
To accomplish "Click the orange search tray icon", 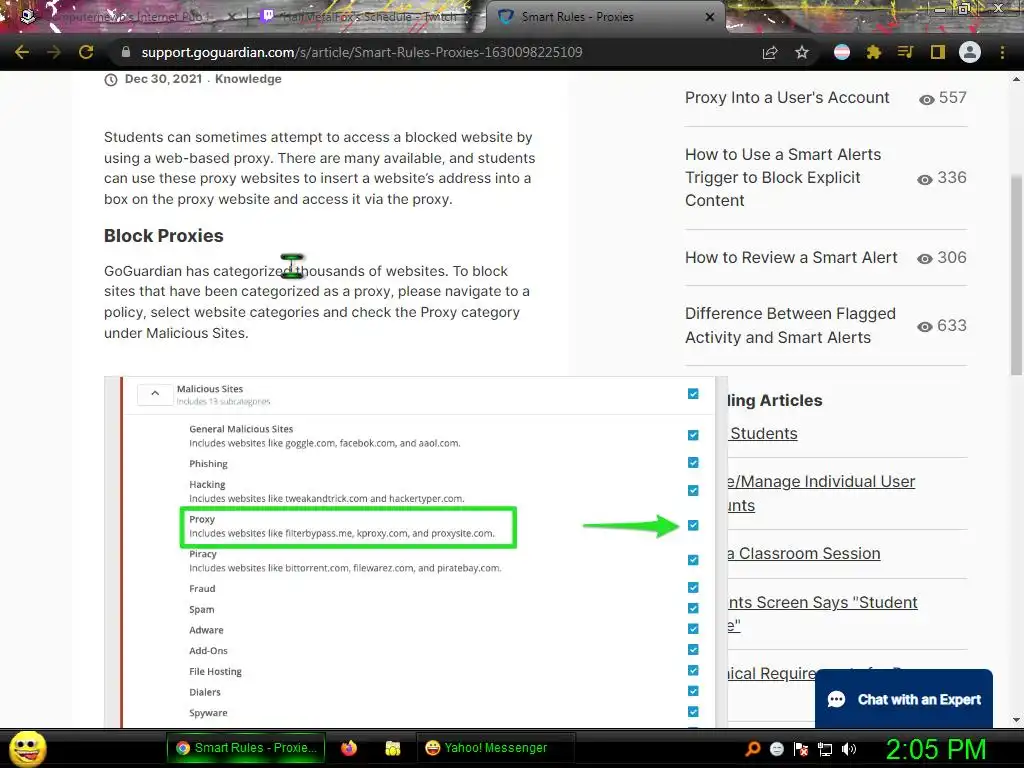I will (x=753, y=748).
